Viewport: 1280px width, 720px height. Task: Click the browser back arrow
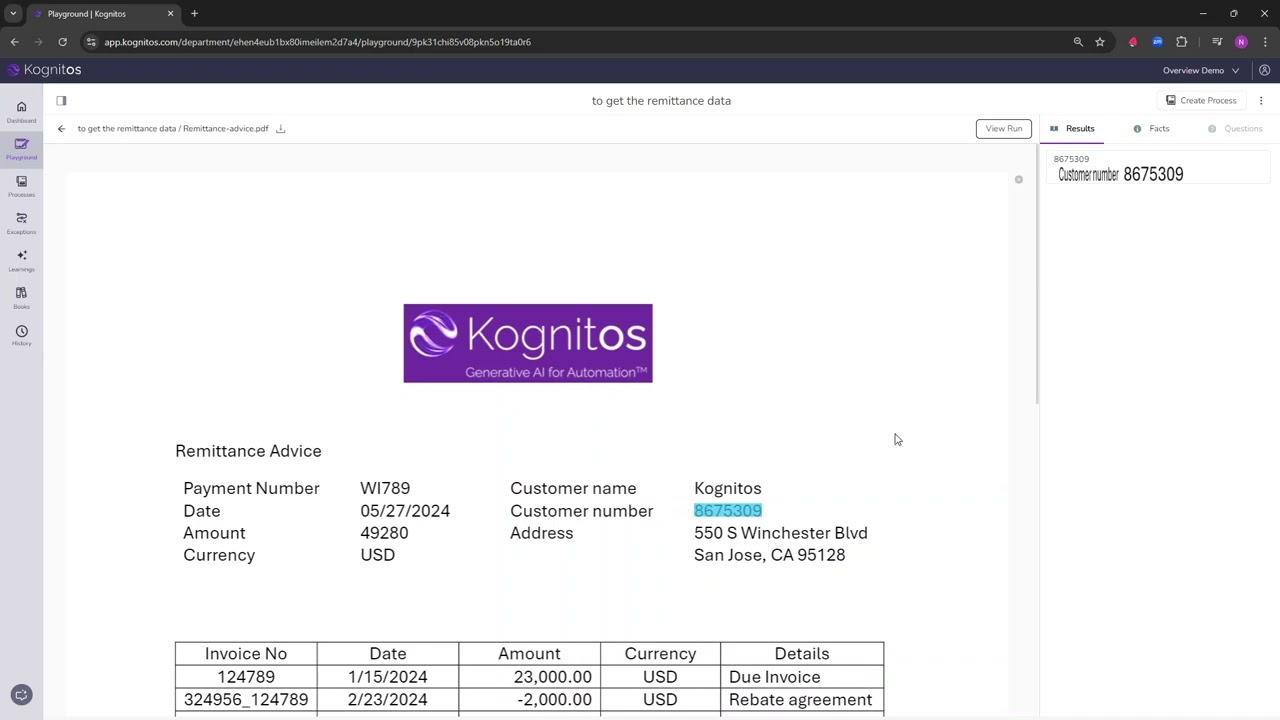14,42
